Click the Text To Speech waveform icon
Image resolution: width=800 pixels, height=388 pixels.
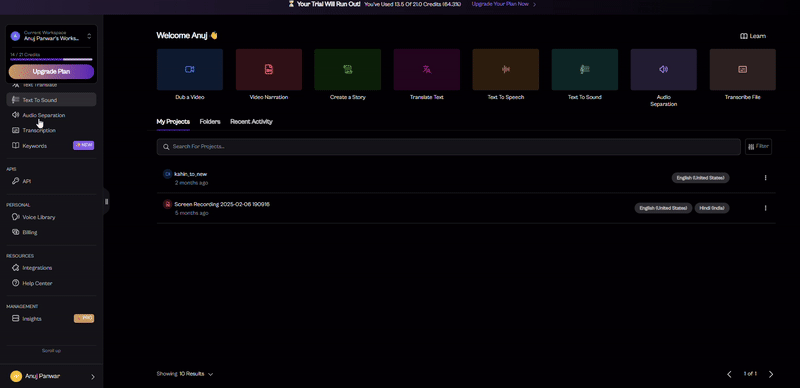pyautogui.click(x=506, y=69)
